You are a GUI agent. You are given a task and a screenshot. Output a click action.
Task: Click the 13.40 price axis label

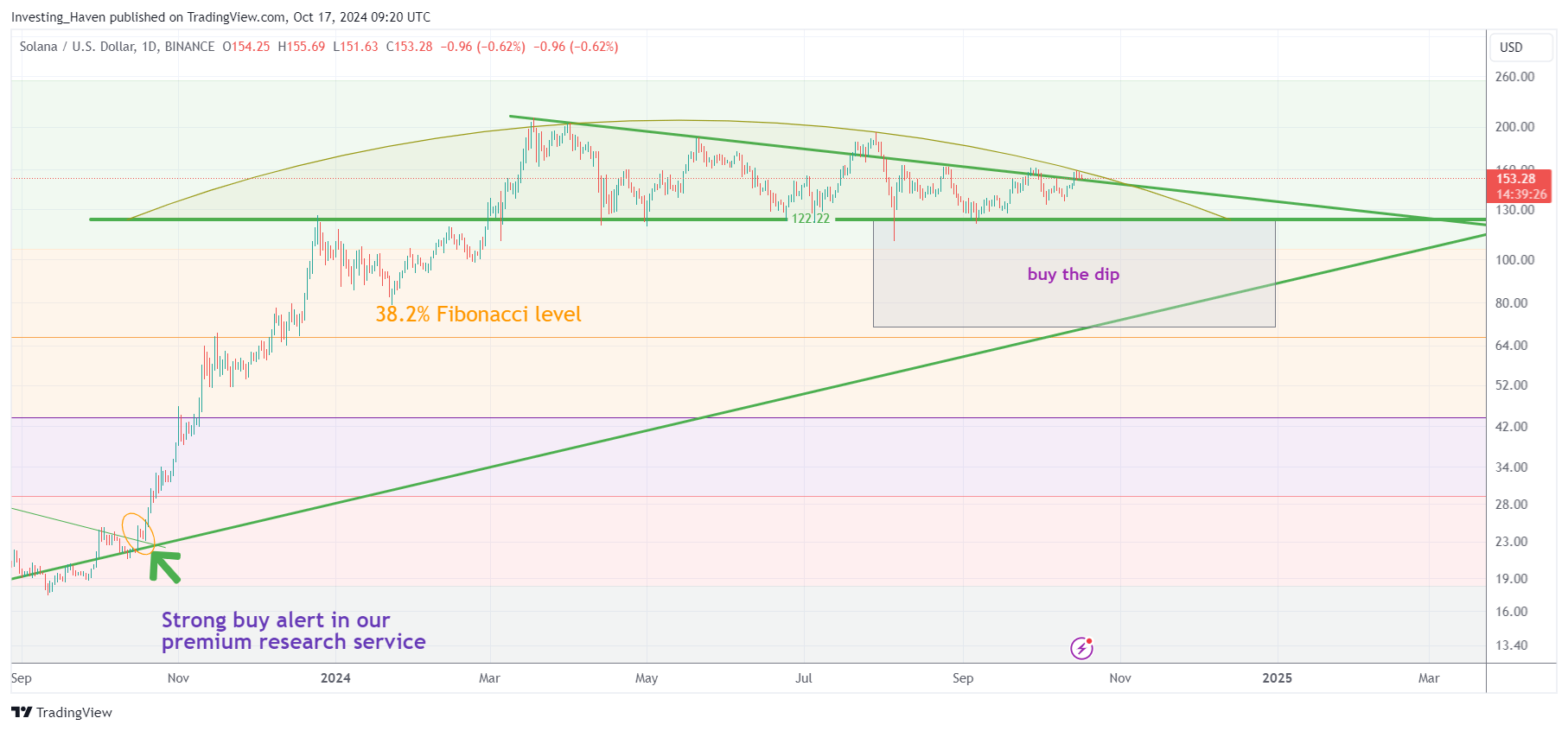tap(1512, 645)
